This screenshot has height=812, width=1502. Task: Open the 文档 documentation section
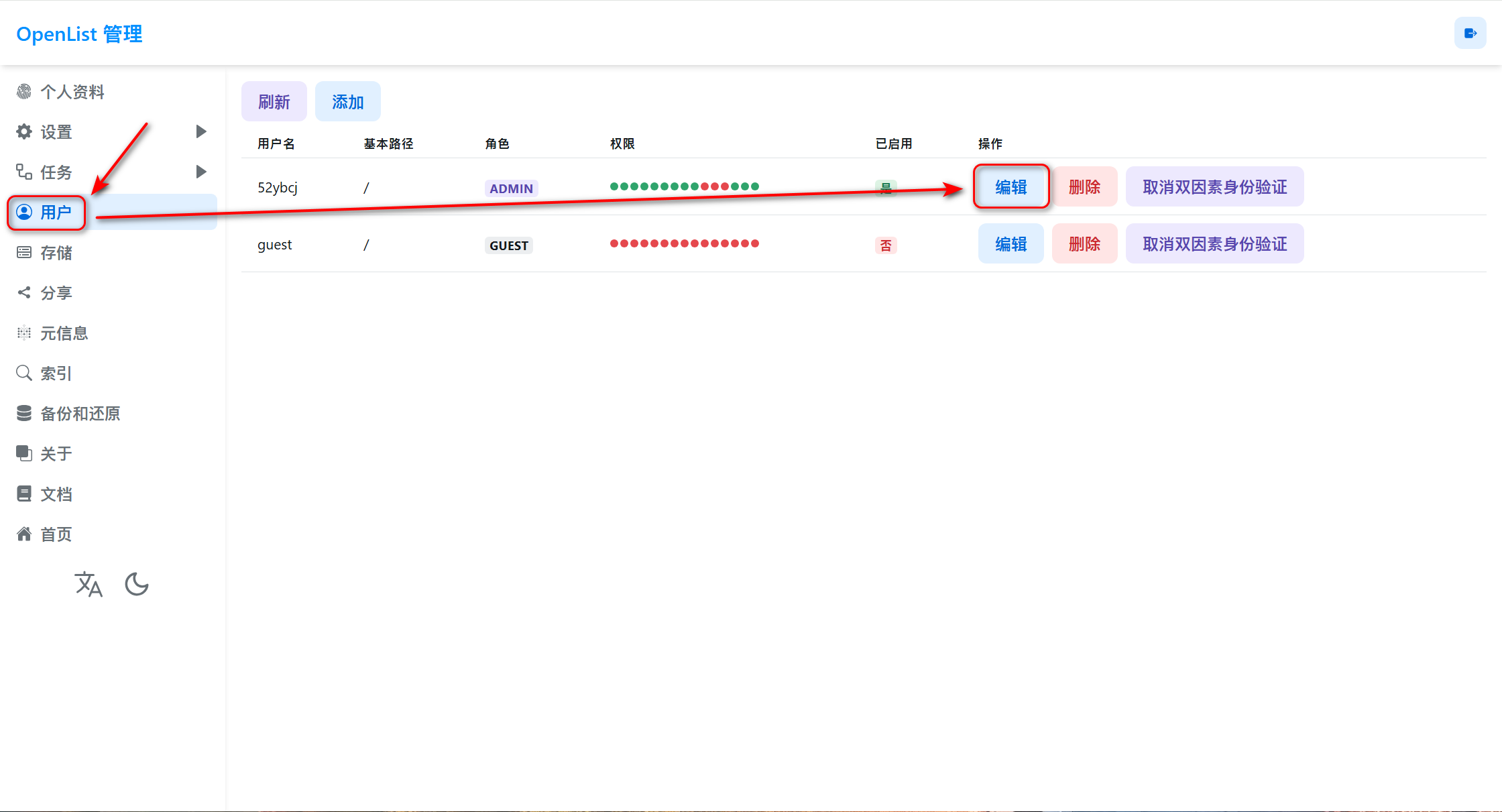tap(56, 494)
